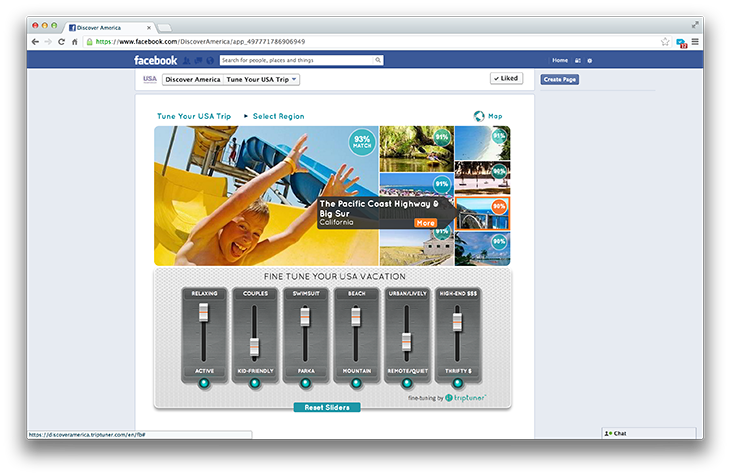The height and width of the screenshot is (476, 730).
Task: Click the orange More button
Action: (425, 222)
